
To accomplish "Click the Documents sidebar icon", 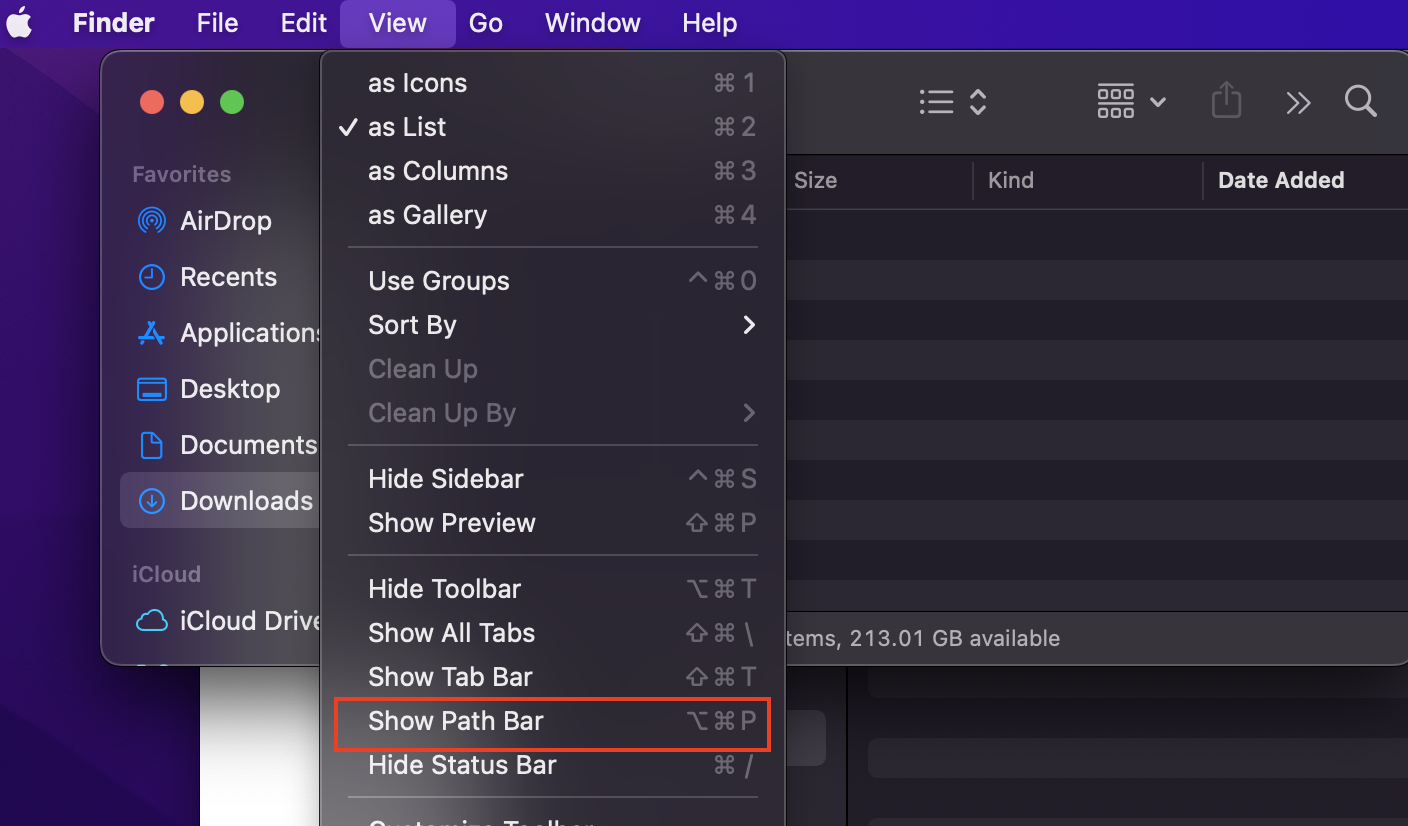I will coord(151,445).
